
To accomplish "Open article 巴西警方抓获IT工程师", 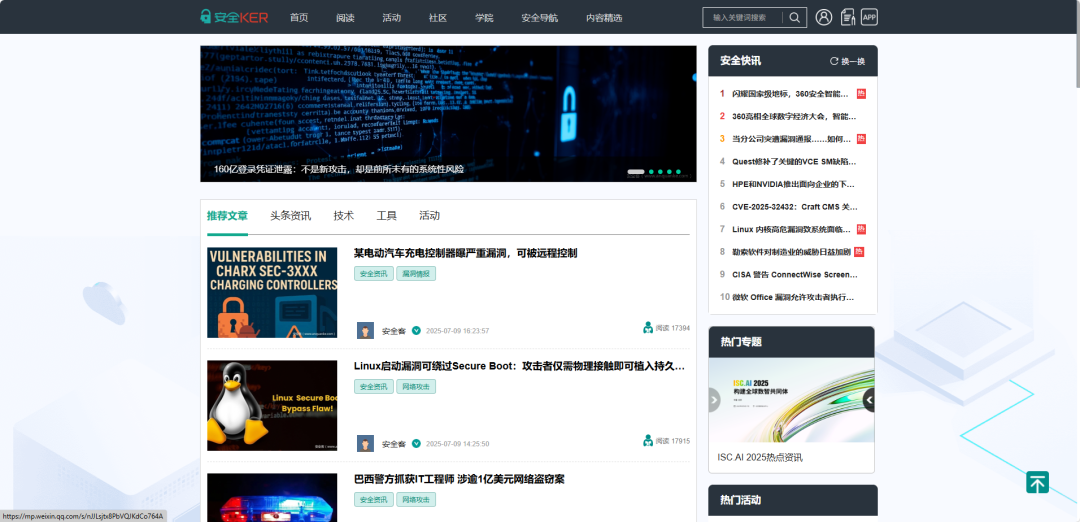I will click(x=459, y=479).
